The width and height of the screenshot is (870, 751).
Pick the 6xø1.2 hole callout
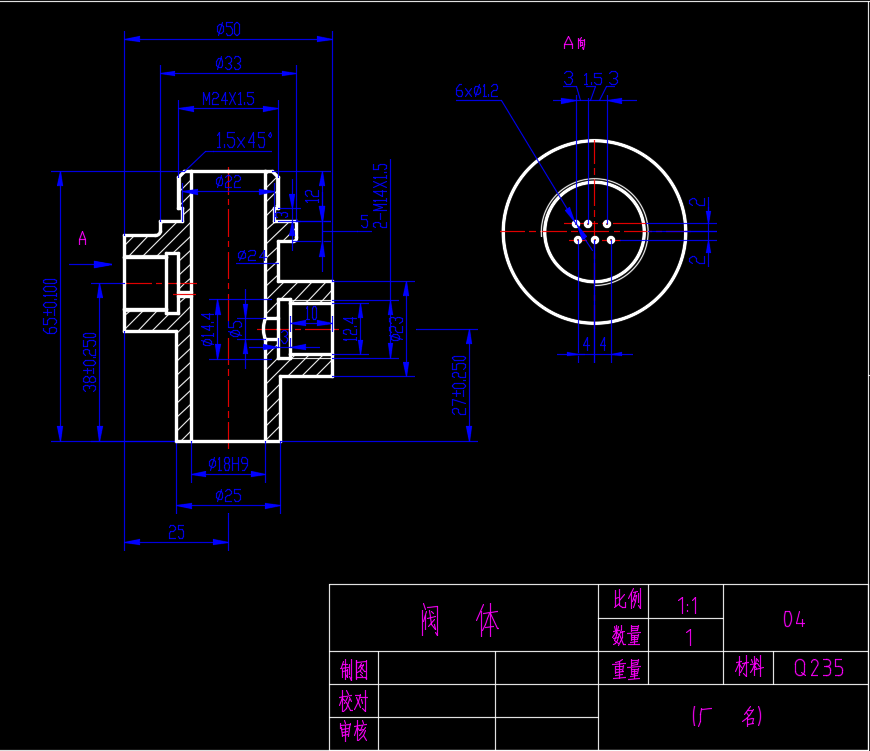477,91
